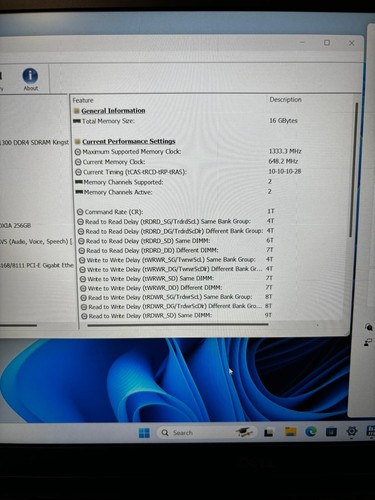
Task: Open Microsoft Edge from the taskbar
Action: coord(311,432)
